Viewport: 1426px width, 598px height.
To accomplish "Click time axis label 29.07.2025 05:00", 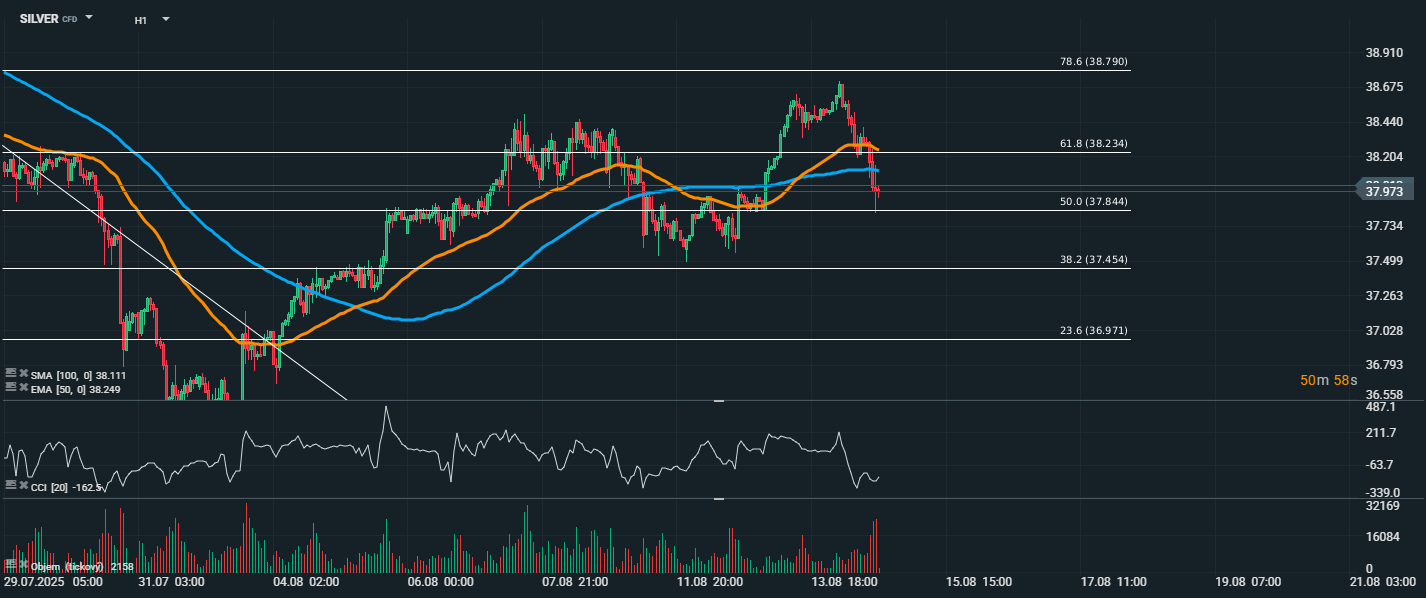I will coord(53,581).
